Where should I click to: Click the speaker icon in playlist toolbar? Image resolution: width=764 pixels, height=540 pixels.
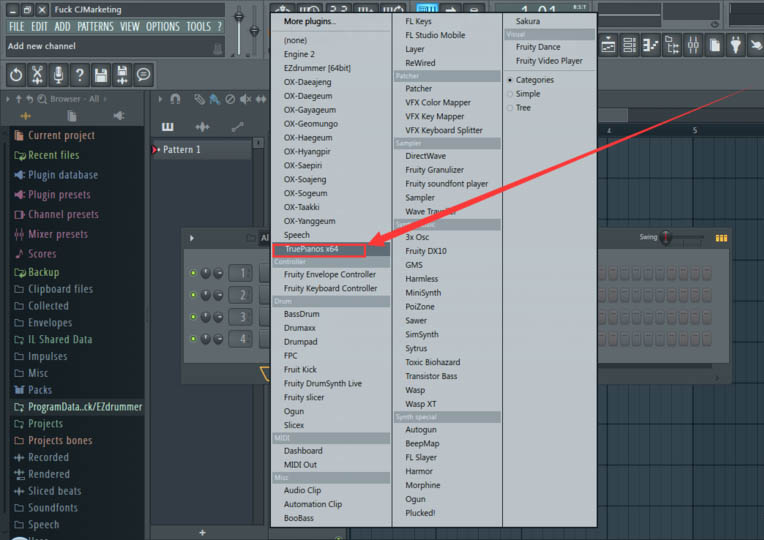[x=246, y=99]
